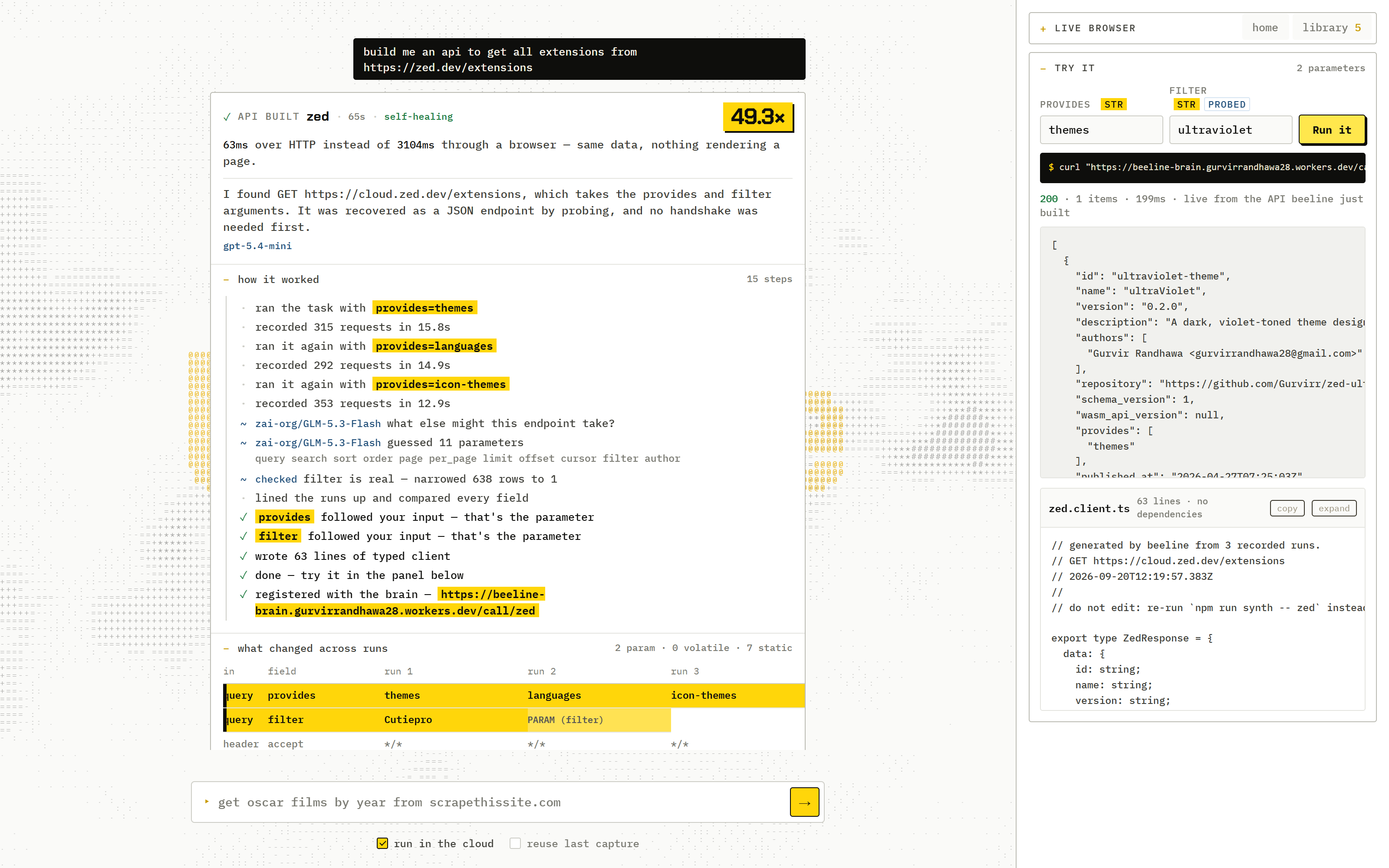The height and width of the screenshot is (868, 1389).
Task: Enable reuse last capture checkbox
Action: [515, 843]
